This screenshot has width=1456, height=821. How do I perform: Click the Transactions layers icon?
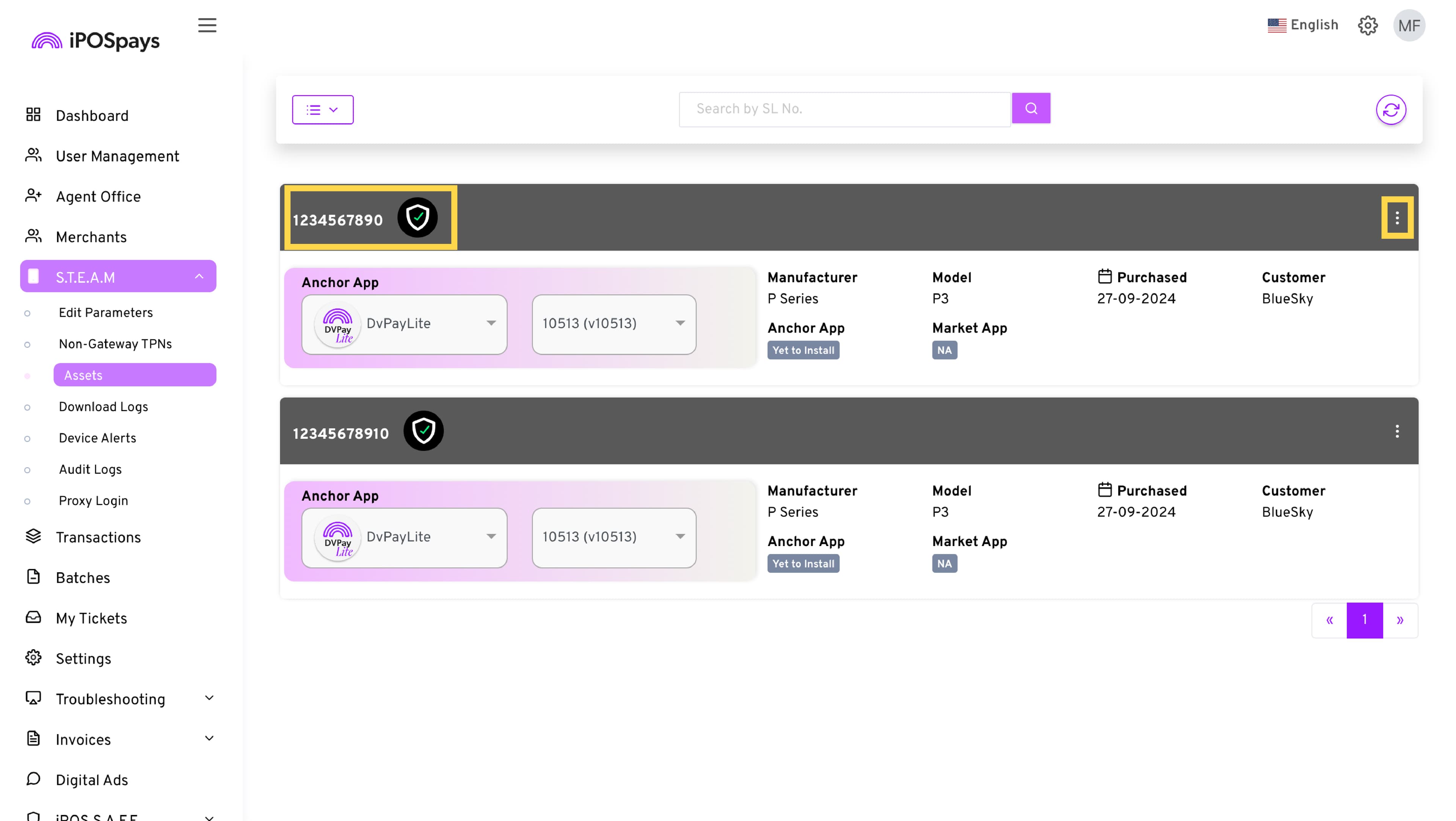[x=33, y=537]
